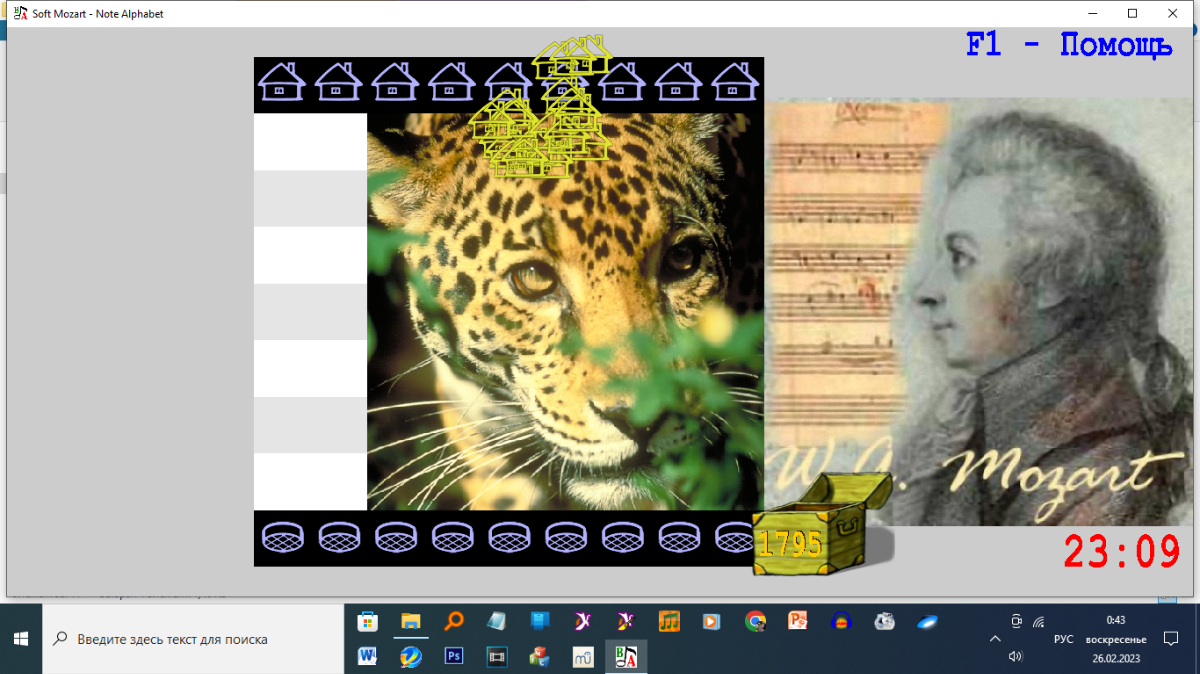Screen dimensions: 1200x674
Task: Click the rightmost purple house icon
Action: coord(735,81)
